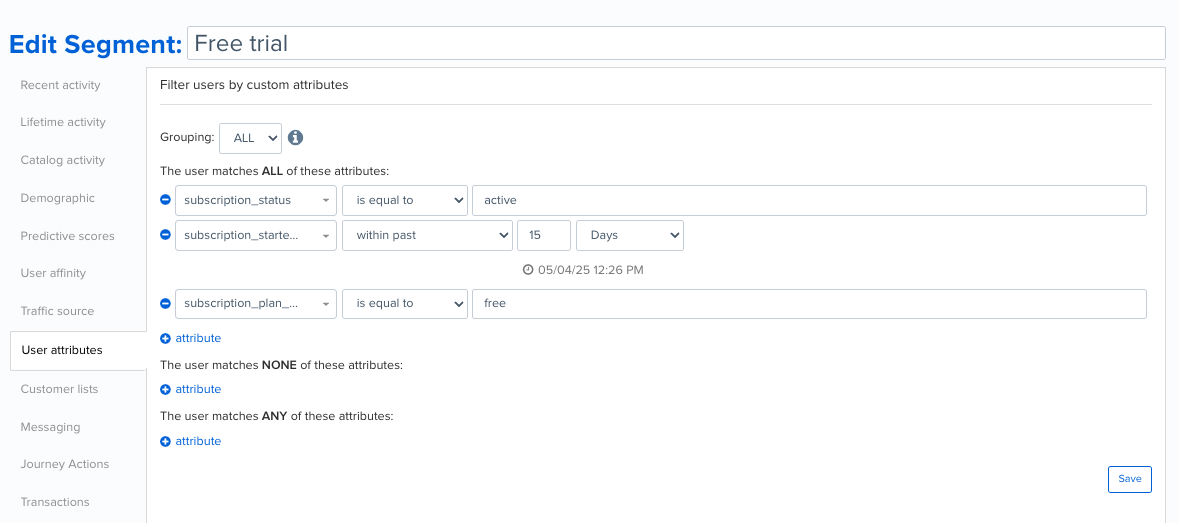Viewport: 1178px width, 523px height.
Task: Open the subscription_started attribute selector
Action: (255, 235)
